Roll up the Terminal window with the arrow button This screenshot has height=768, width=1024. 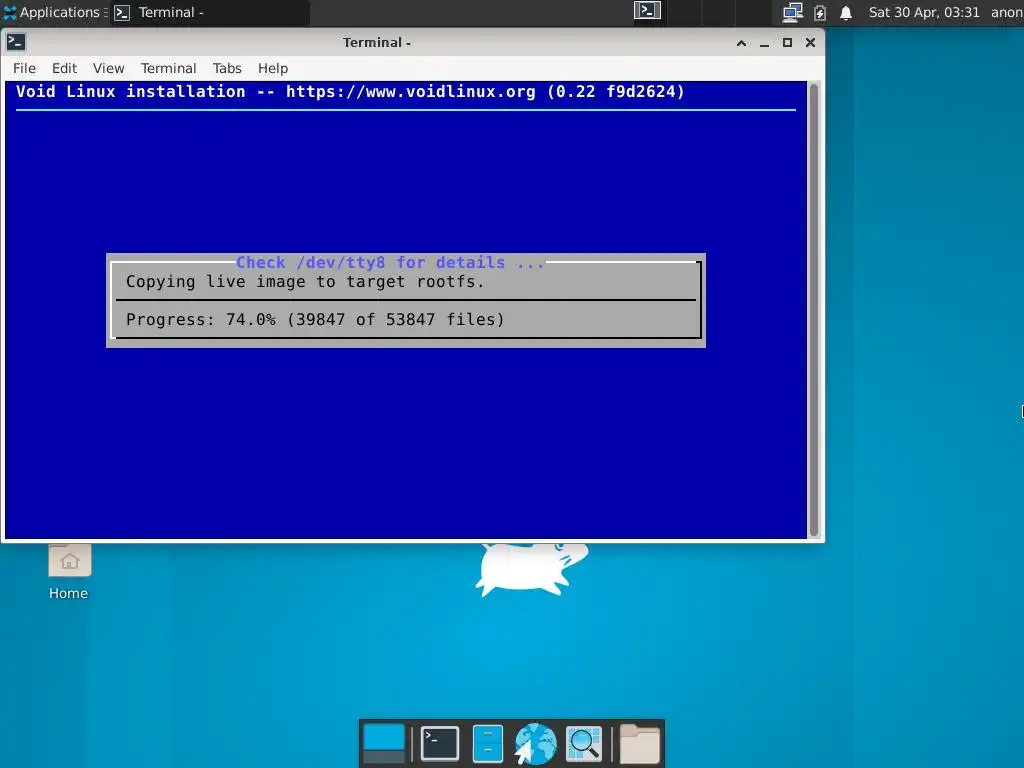(x=741, y=43)
